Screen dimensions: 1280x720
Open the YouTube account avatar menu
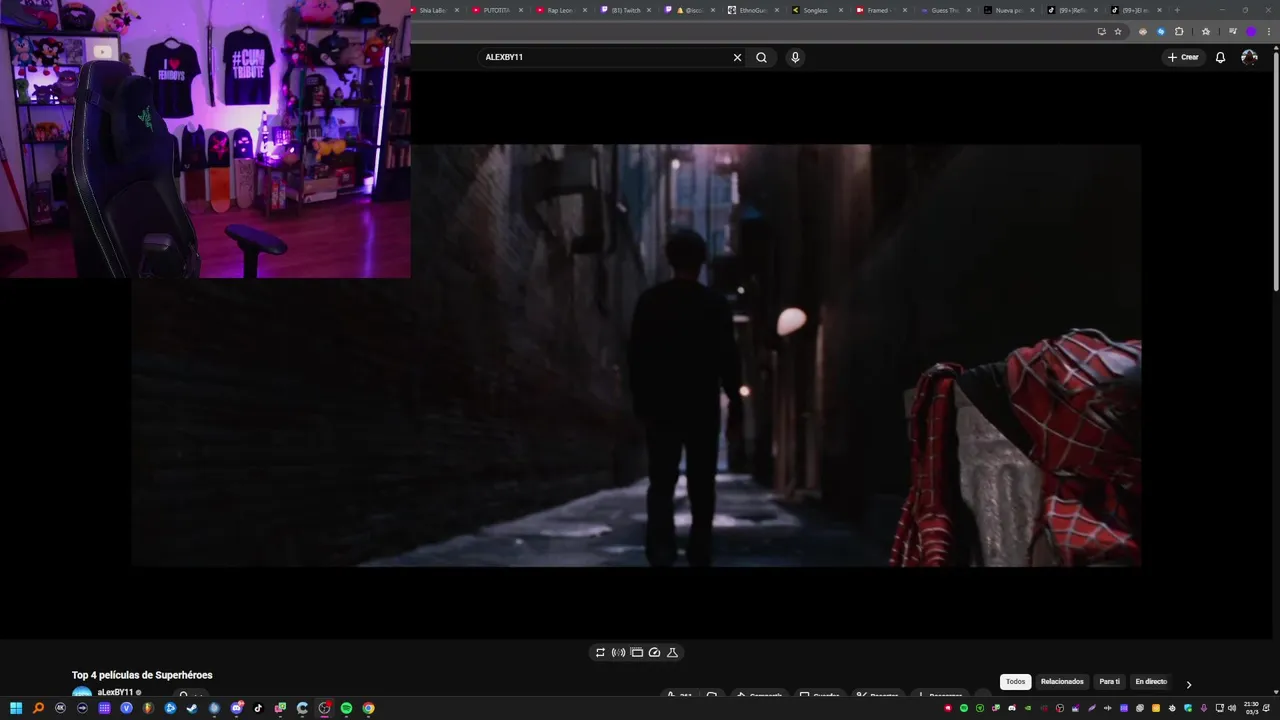[1249, 57]
